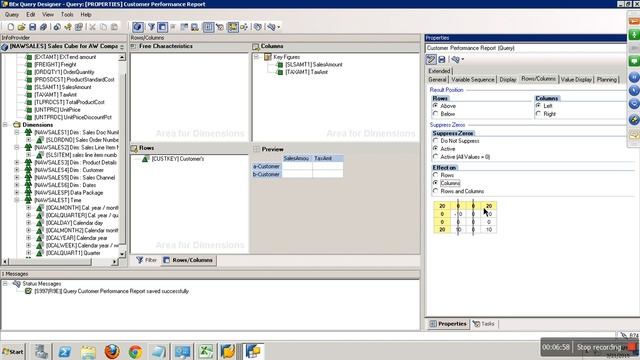
Task: Switch to the General properties tab
Action: tap(437, 80)
